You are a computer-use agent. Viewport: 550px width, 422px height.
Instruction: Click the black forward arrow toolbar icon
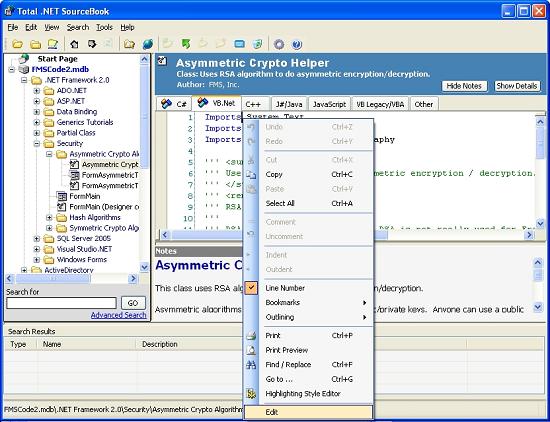92,44
